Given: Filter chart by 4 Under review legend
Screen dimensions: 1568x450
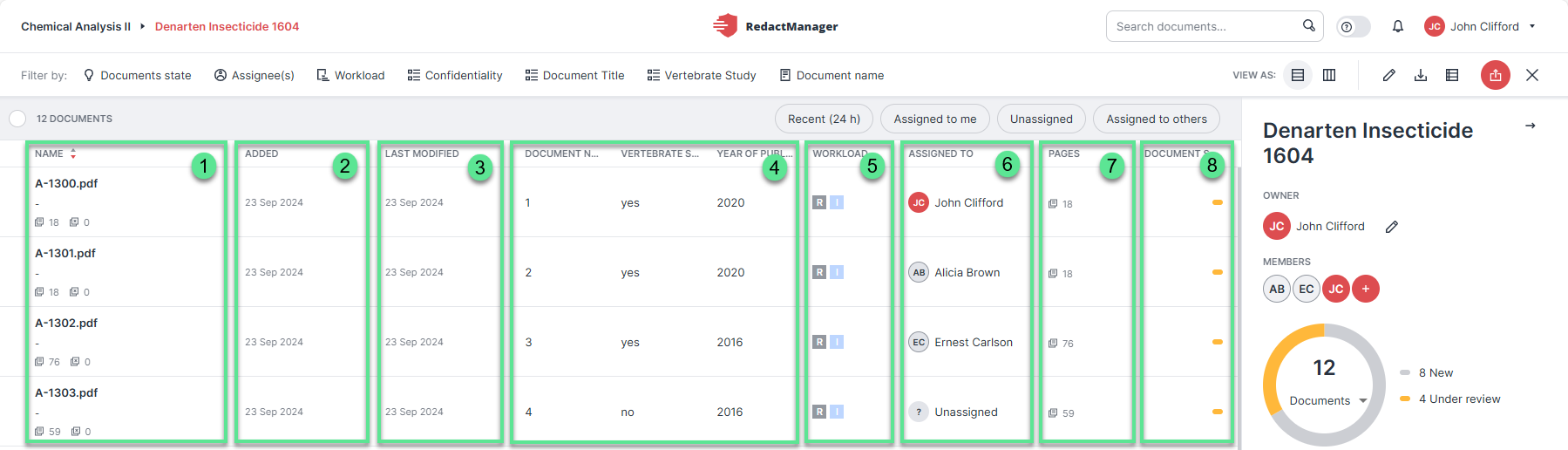Looking at the screenshot, I should [1450, 399].
